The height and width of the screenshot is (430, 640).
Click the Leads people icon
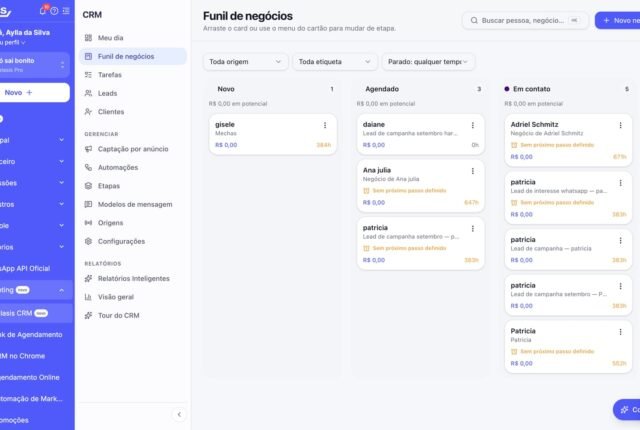coord(88,93)
